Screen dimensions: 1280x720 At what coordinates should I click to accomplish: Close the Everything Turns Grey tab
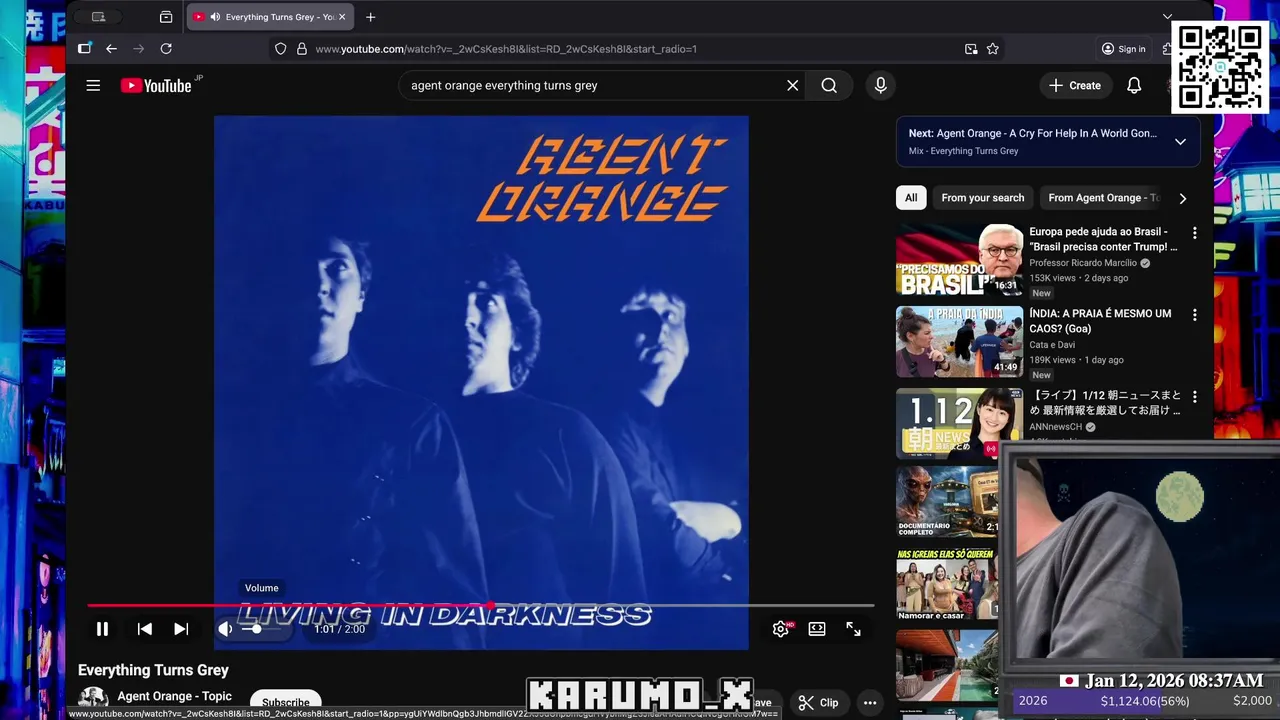pos(342,17)
